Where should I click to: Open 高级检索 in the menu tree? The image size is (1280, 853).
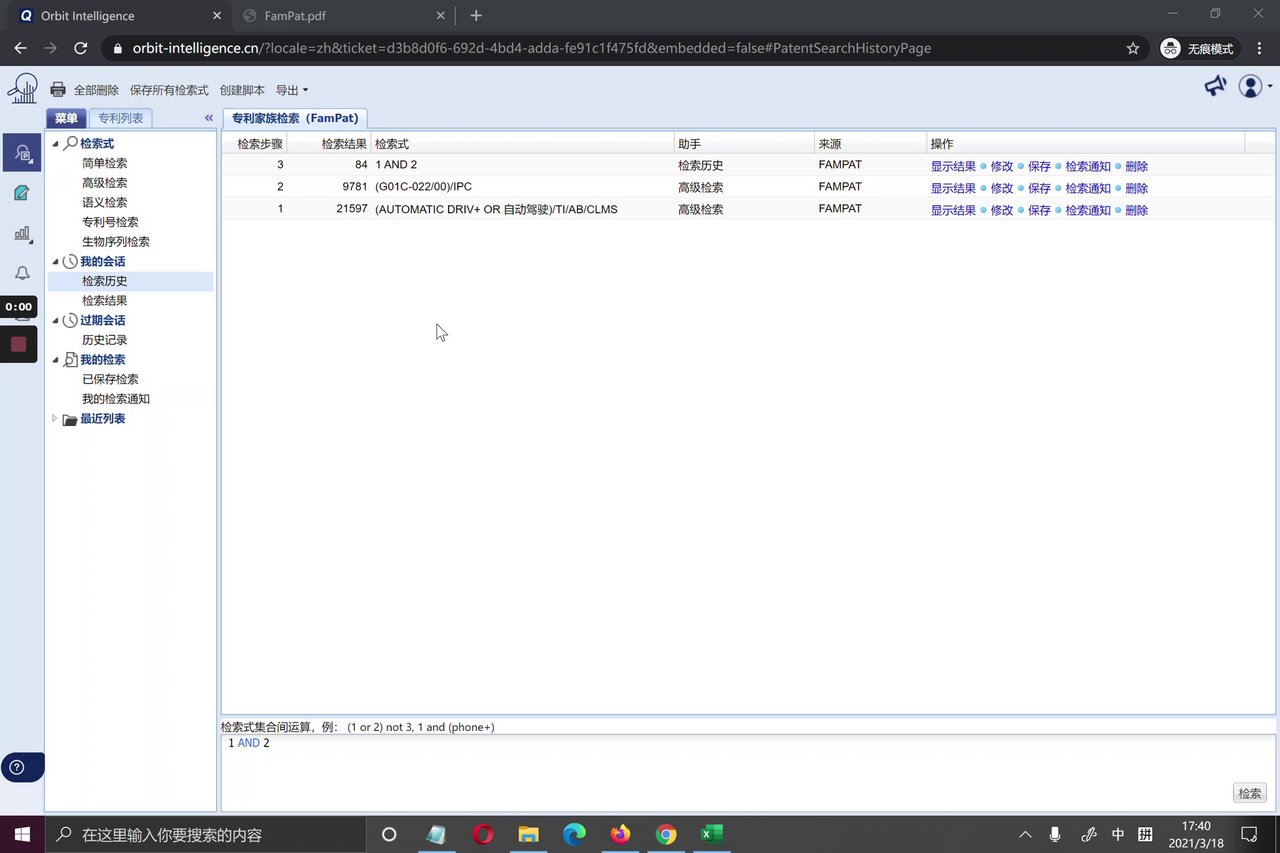(104, 183)
